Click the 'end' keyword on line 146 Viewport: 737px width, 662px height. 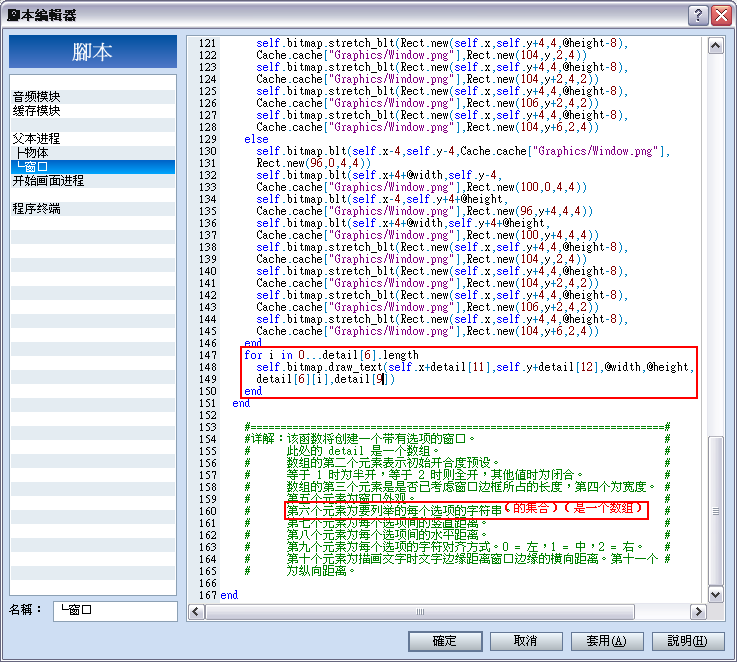pyautogui.click(x=253, y=343)
